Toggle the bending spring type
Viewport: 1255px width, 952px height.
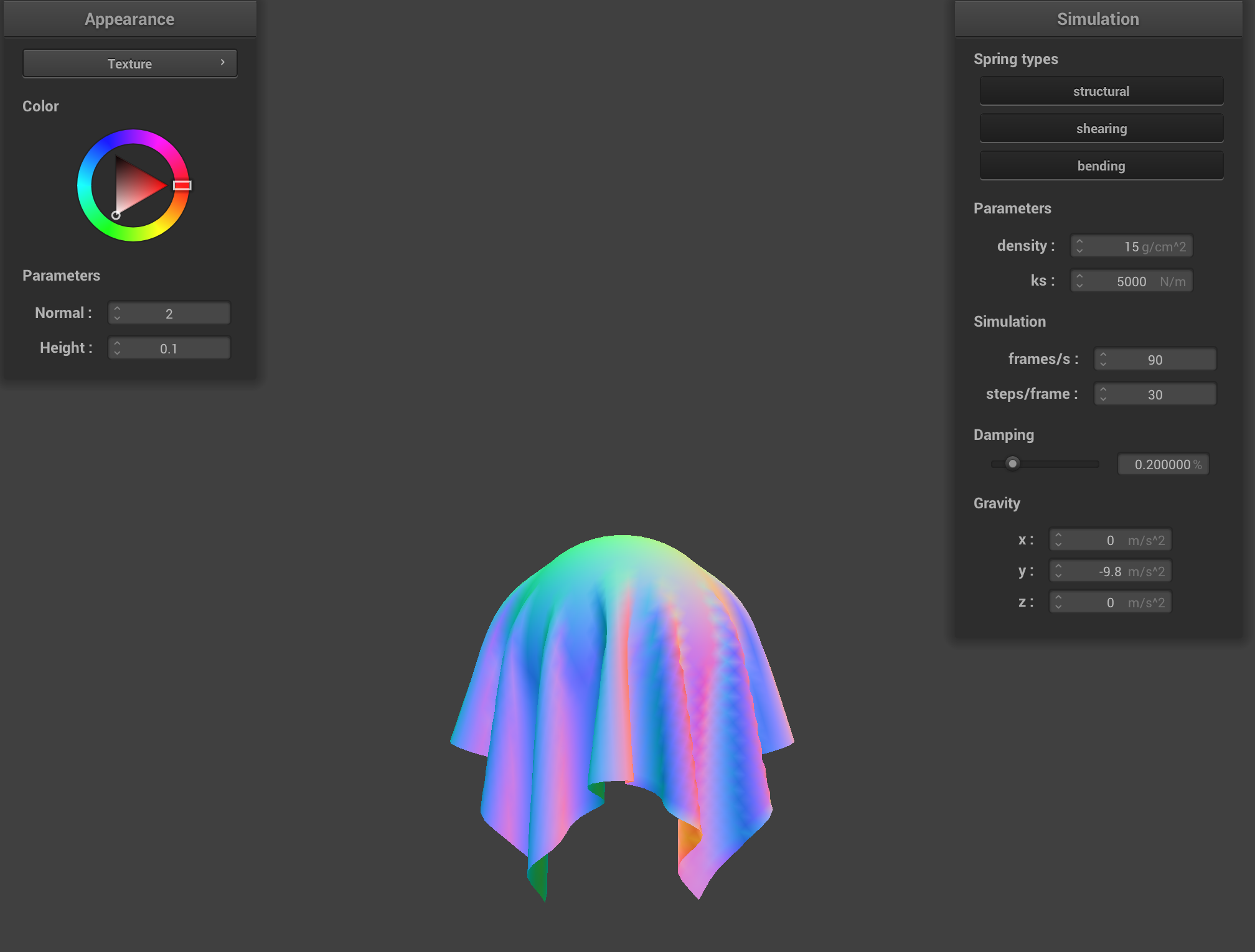click(1101, 166)
